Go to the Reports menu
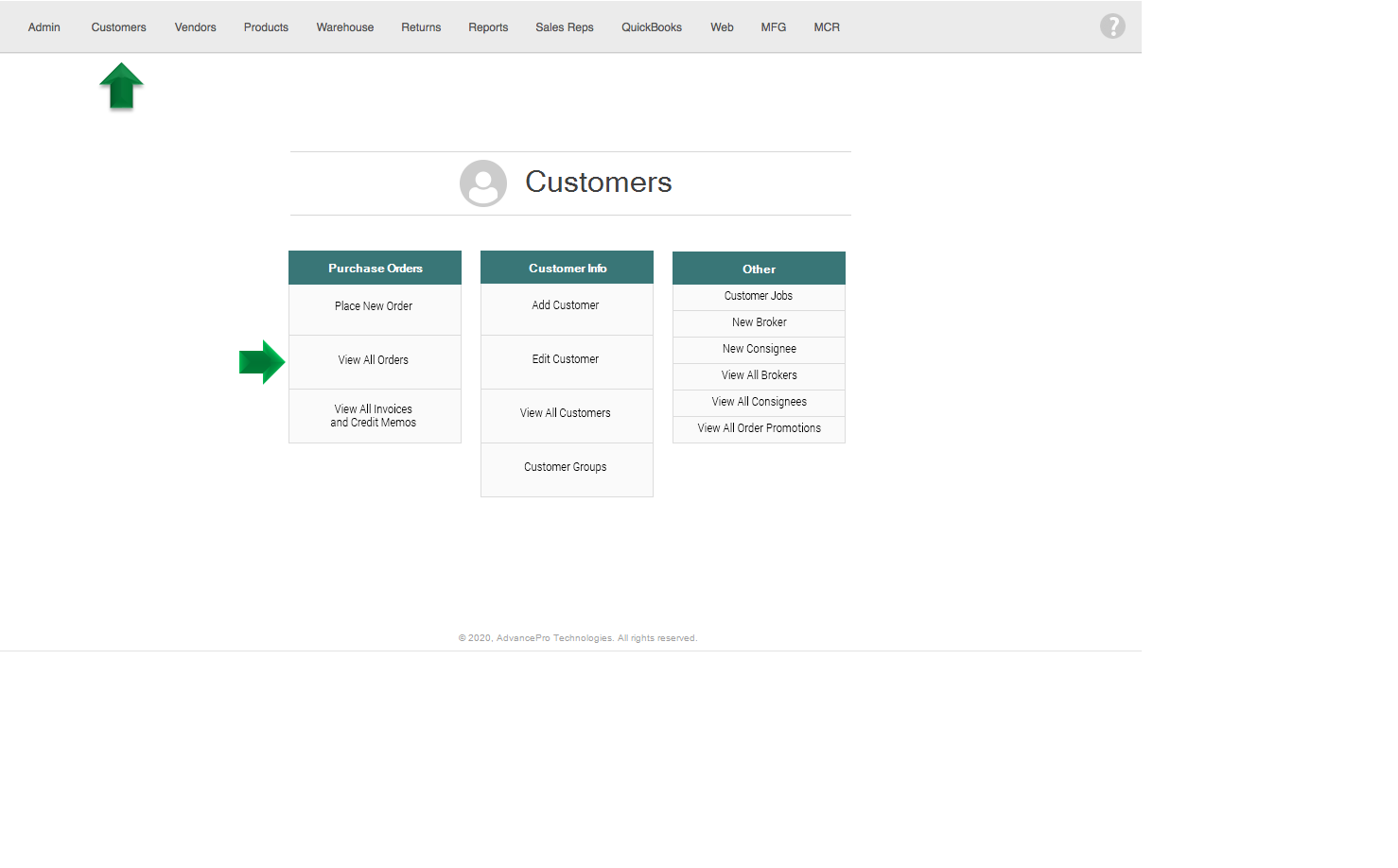Screen dimensions: 1398x868 488,27
